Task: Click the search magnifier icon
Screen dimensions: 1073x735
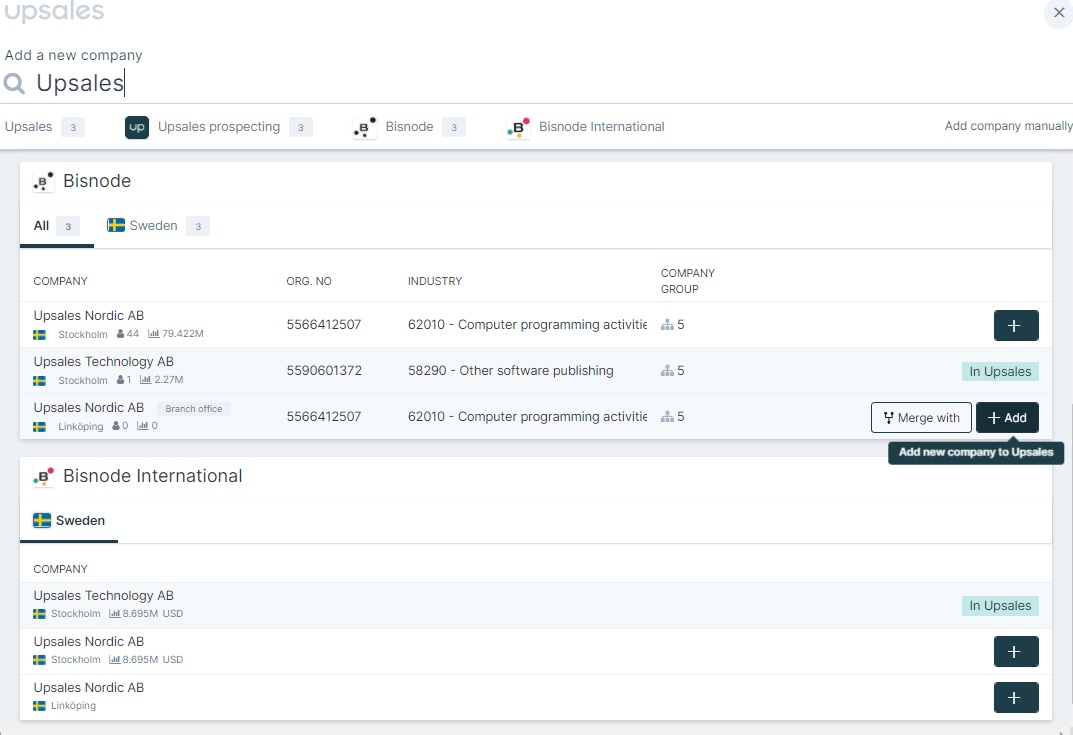Action: click(x=14, y=83)
